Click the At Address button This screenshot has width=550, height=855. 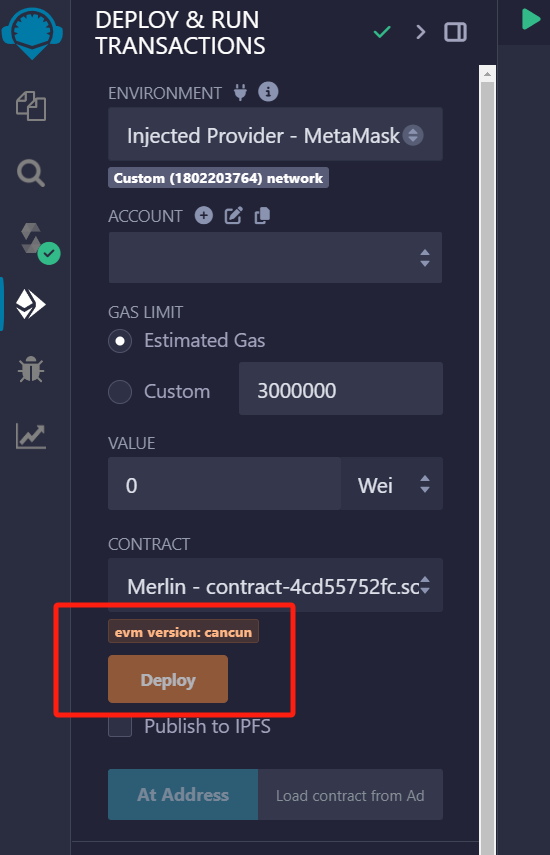[183, 794]
